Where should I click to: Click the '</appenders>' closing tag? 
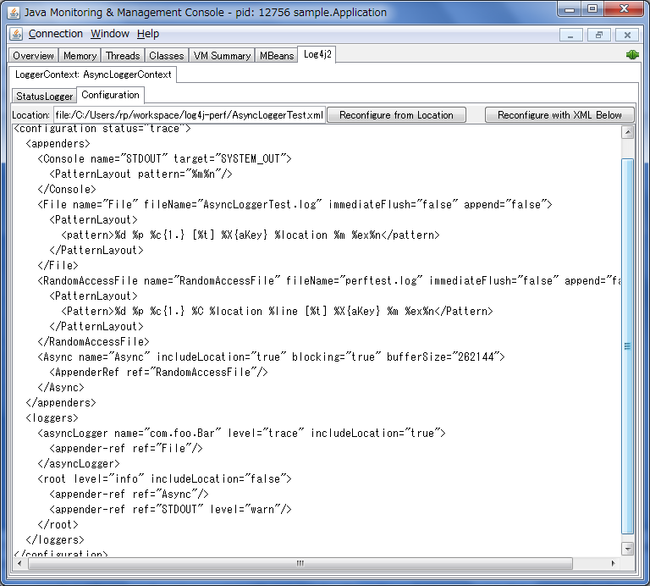click(x=61, y=403)
